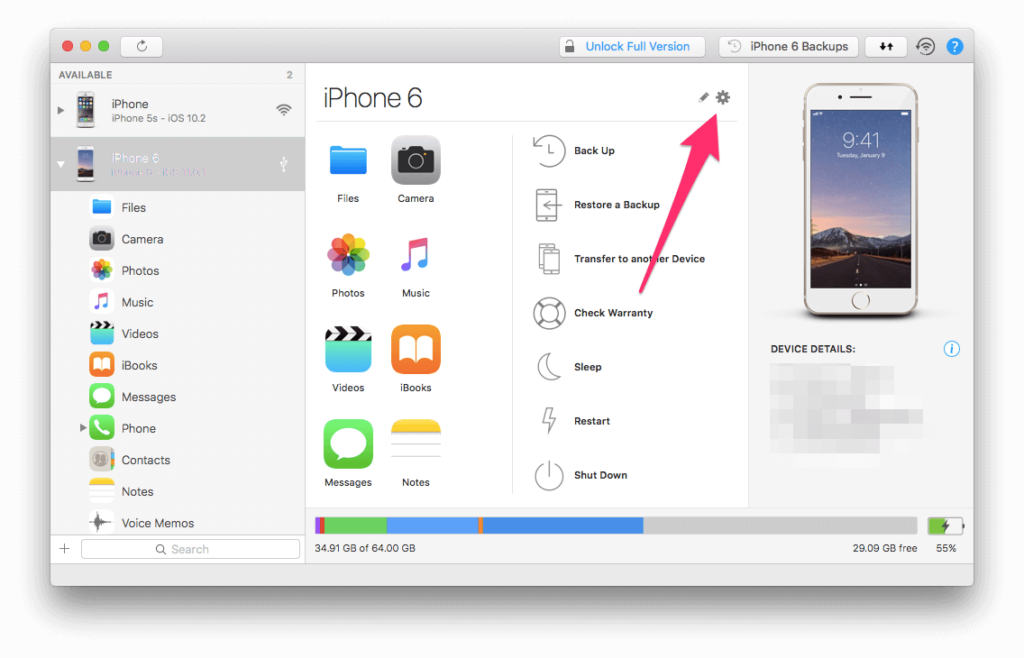Click the storage usage bar

pos(615,525)
